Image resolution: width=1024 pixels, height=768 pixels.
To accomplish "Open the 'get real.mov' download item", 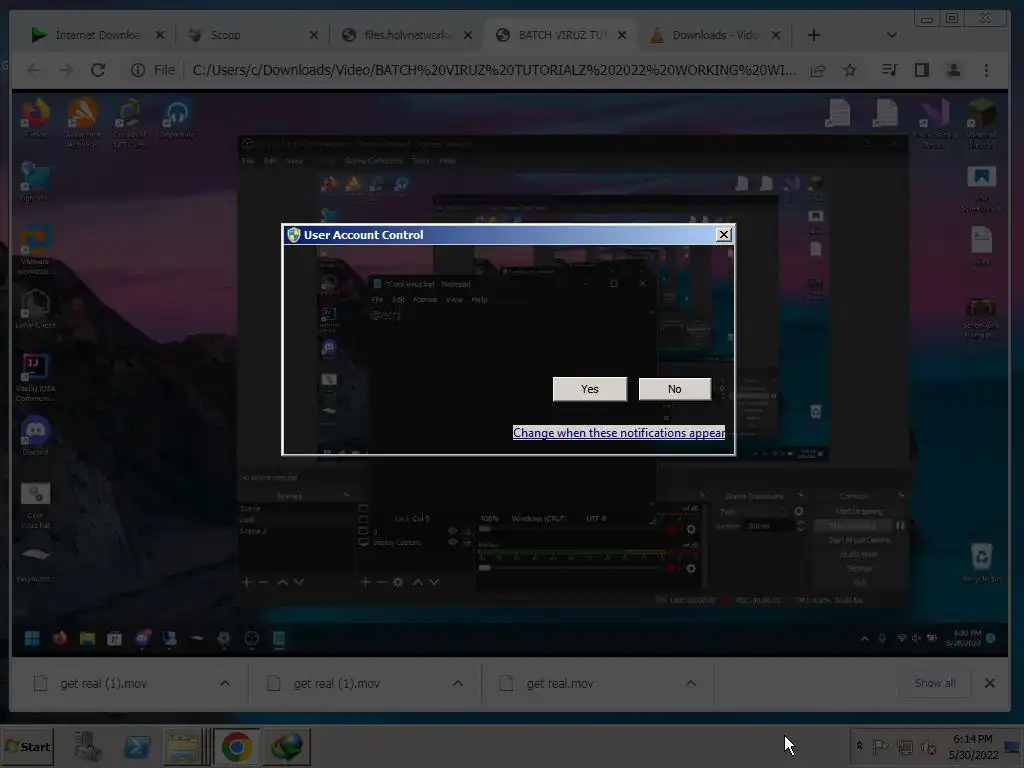I will click(x=560, y=684).
